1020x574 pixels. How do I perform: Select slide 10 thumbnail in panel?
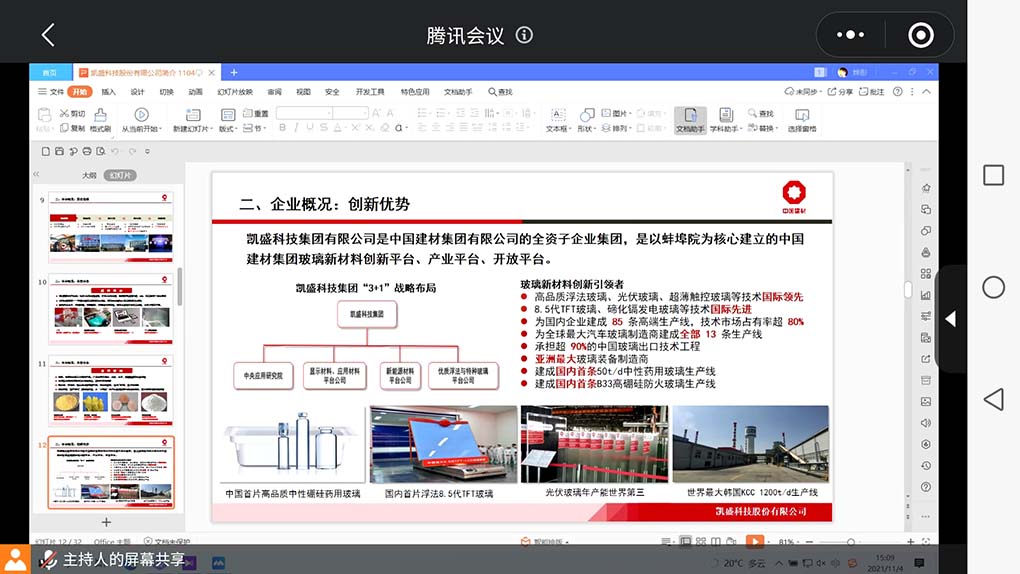110,310
